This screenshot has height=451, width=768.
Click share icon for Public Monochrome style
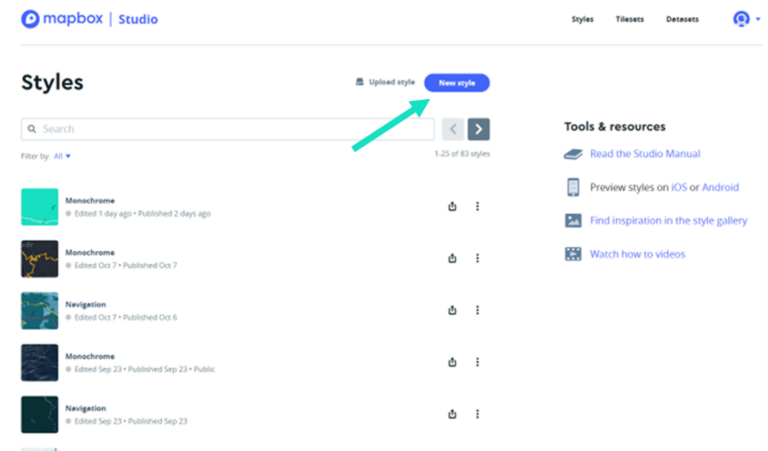pyautogui.click(x=452, y=362)
